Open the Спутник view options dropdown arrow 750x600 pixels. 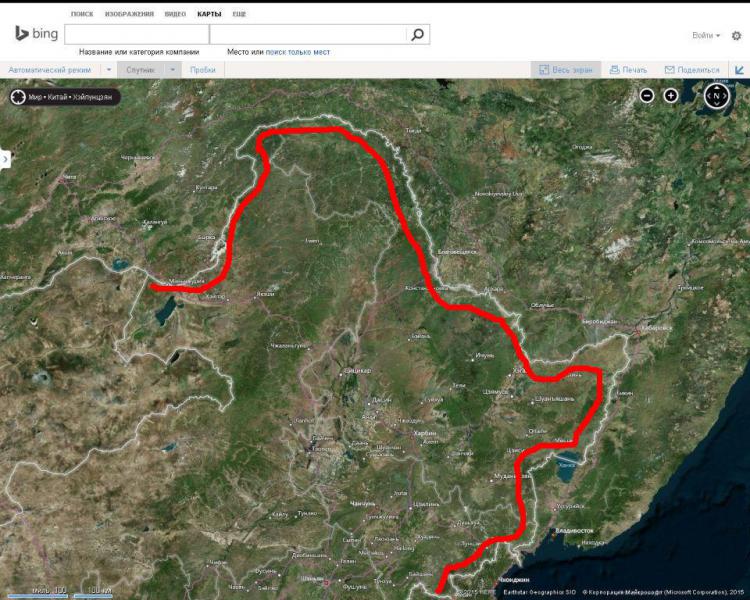point(172,70)
